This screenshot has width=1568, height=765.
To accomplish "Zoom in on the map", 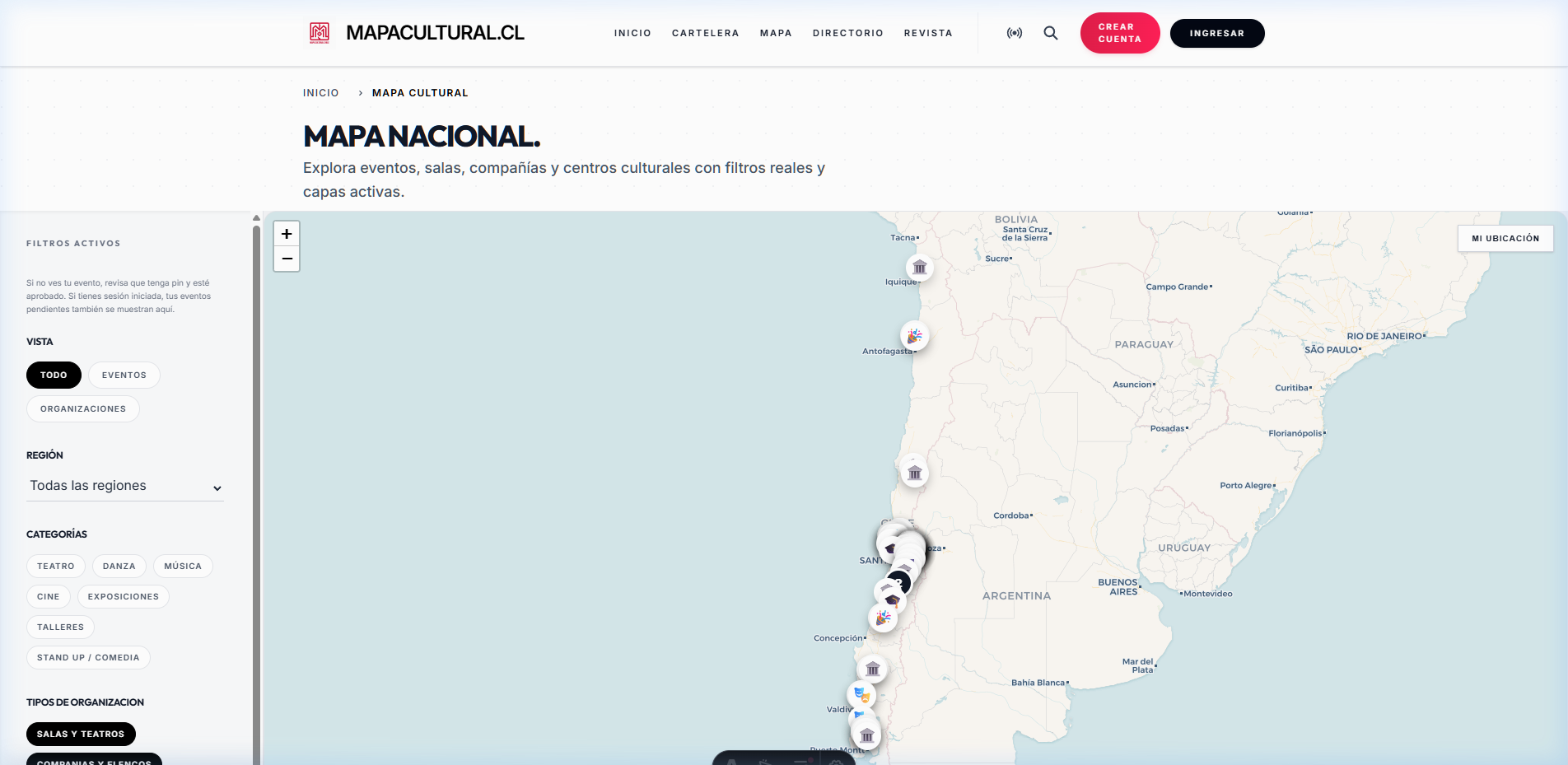I will click(287, 234).
